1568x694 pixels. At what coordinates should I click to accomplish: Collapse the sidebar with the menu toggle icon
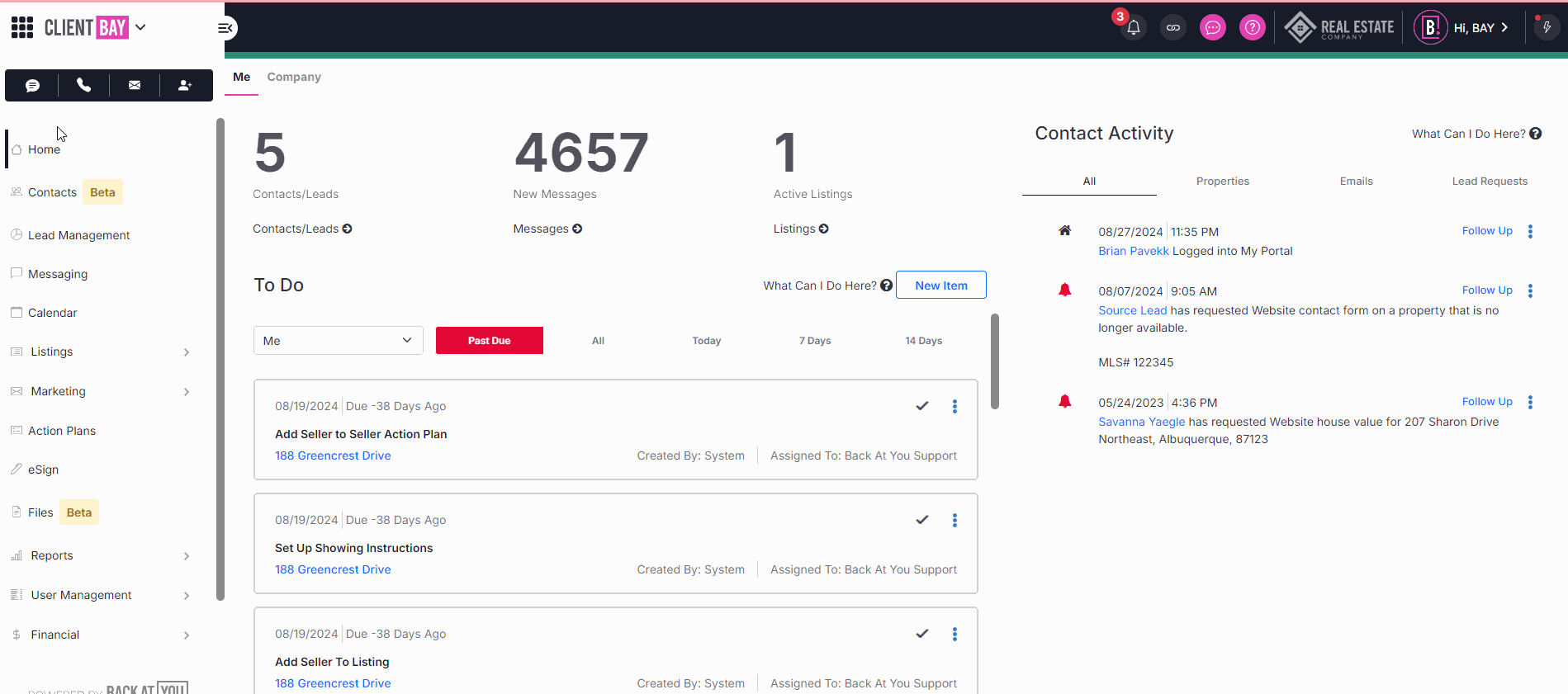point(225,28)
